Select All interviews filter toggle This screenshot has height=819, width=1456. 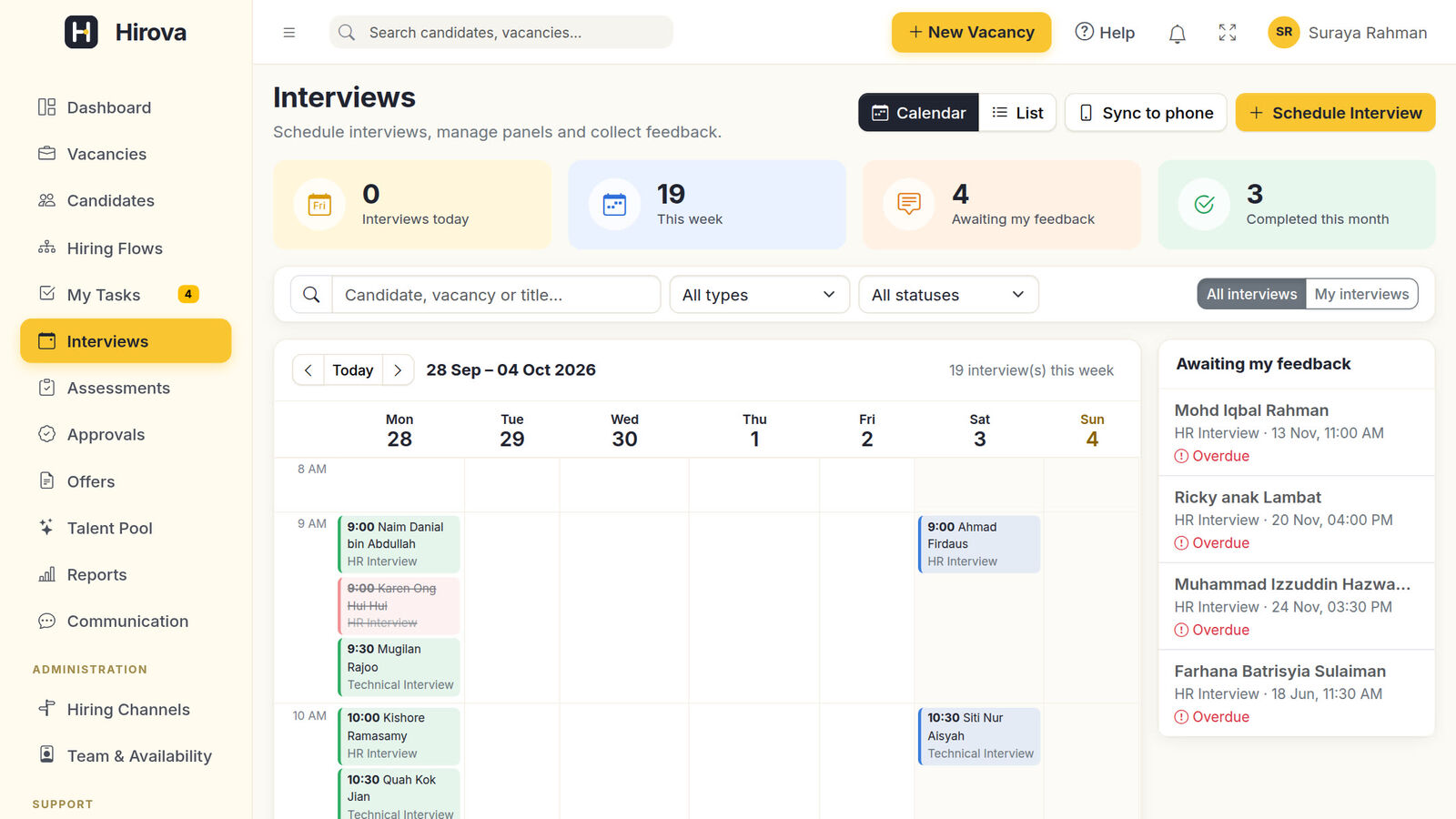click(1251, 294)
